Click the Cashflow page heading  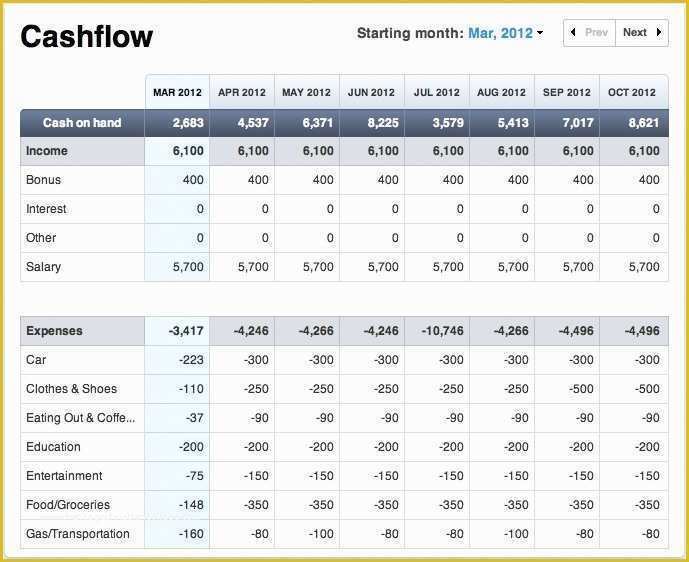(87, 36)
